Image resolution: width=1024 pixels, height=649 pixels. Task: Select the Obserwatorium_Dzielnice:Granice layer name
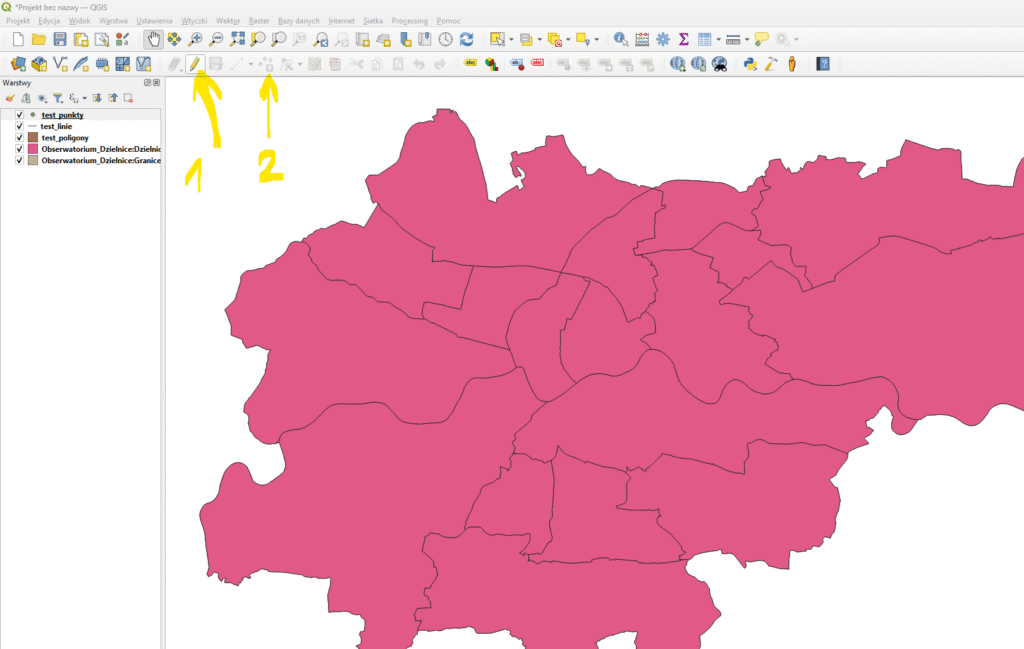101,160
